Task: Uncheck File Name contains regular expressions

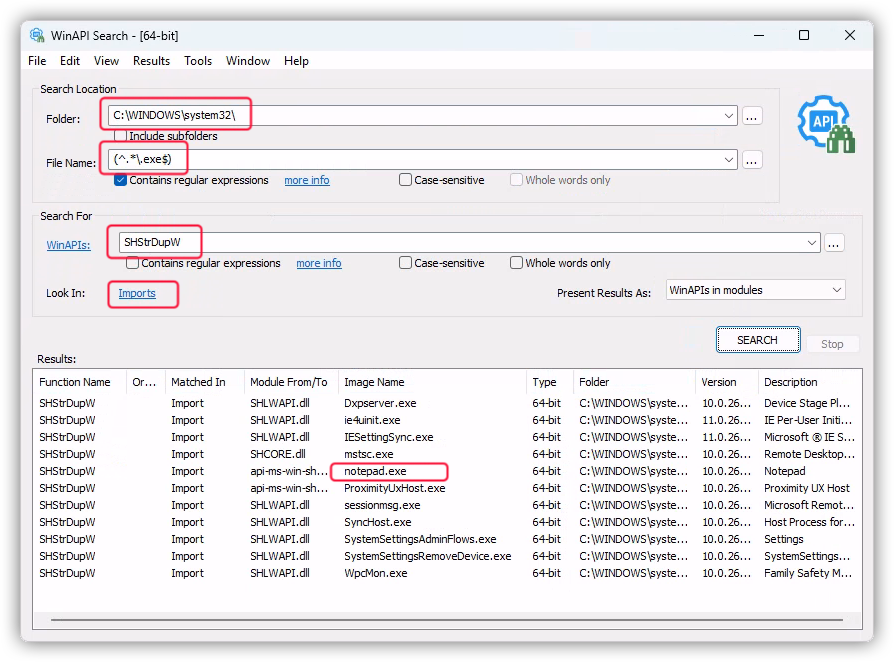Action: [120, 180]
